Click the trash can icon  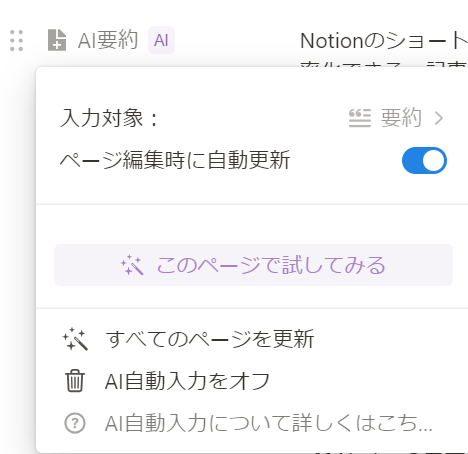[75, 381]
